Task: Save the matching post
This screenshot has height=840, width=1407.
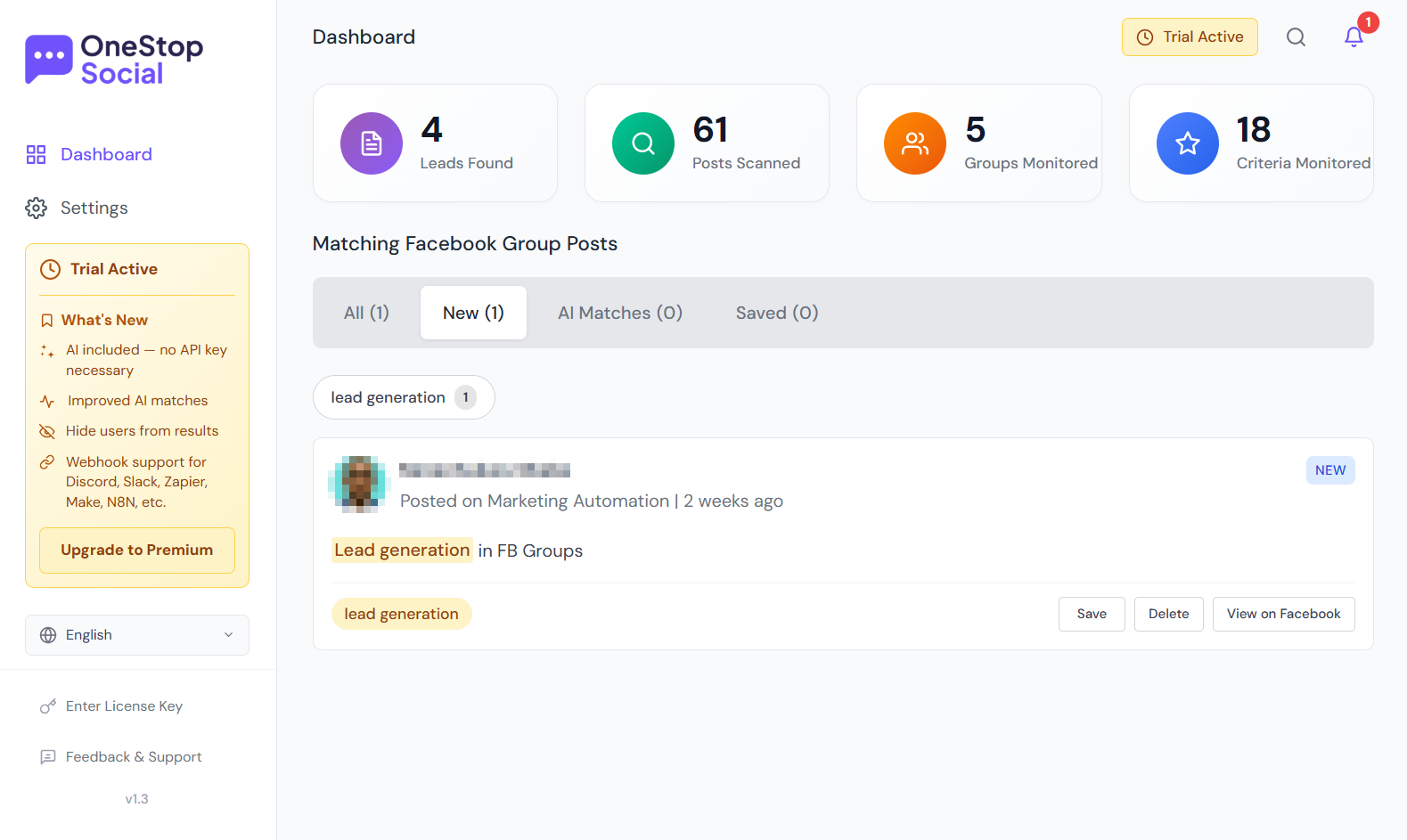Action: coord(1092,614)
